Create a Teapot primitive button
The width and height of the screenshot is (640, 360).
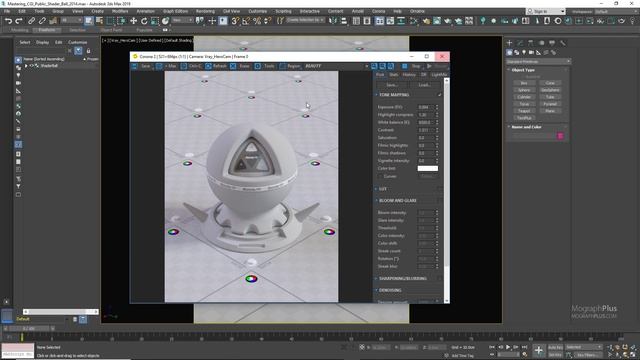click(524, 111)
